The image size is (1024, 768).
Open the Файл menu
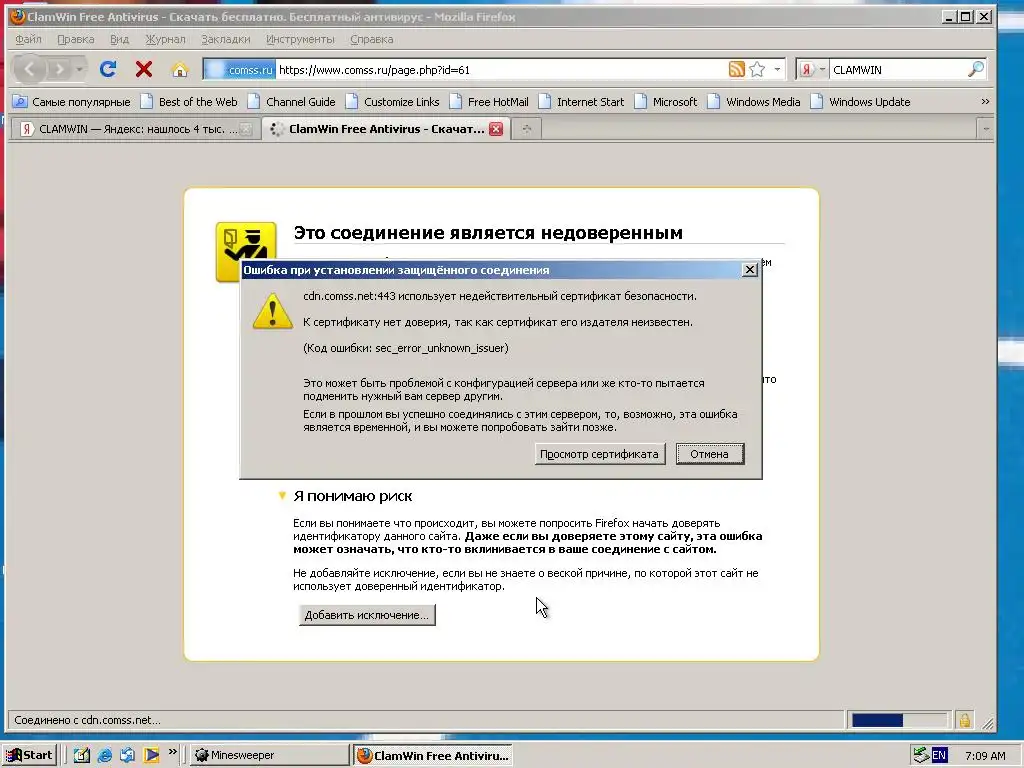pyautogui.click(x=28, y=39)
